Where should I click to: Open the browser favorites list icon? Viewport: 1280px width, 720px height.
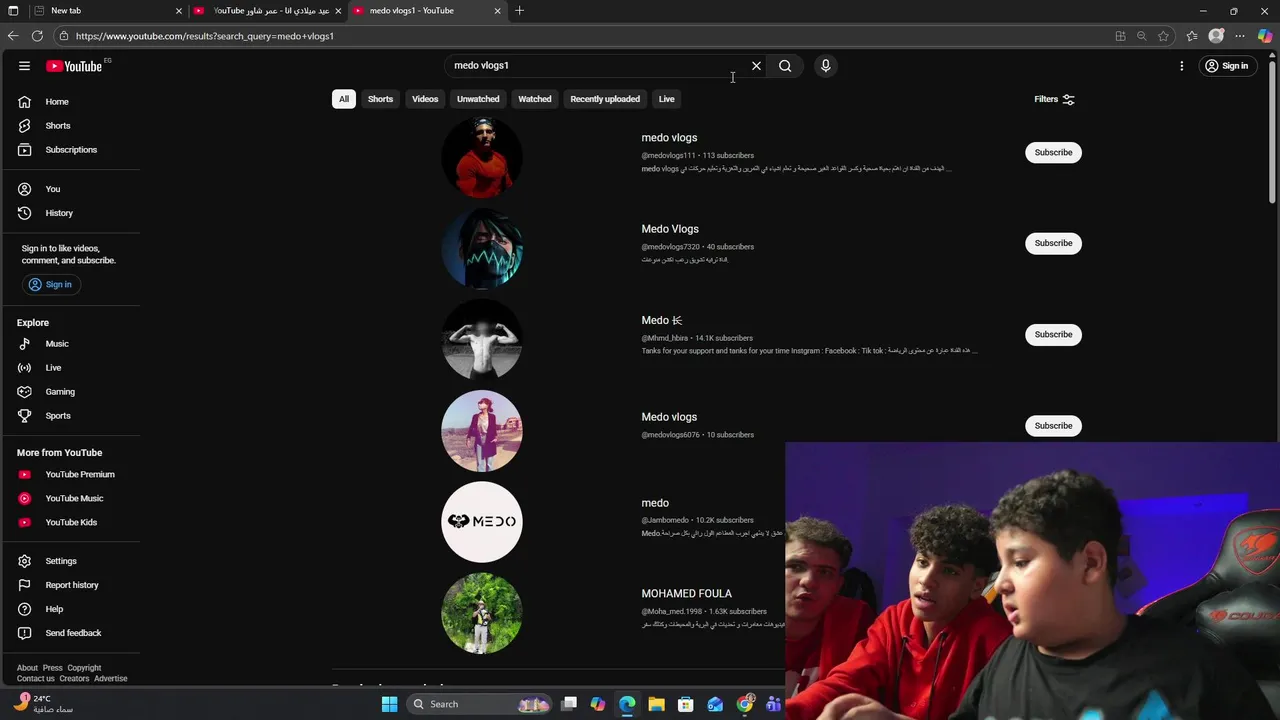pos(1192,36)
